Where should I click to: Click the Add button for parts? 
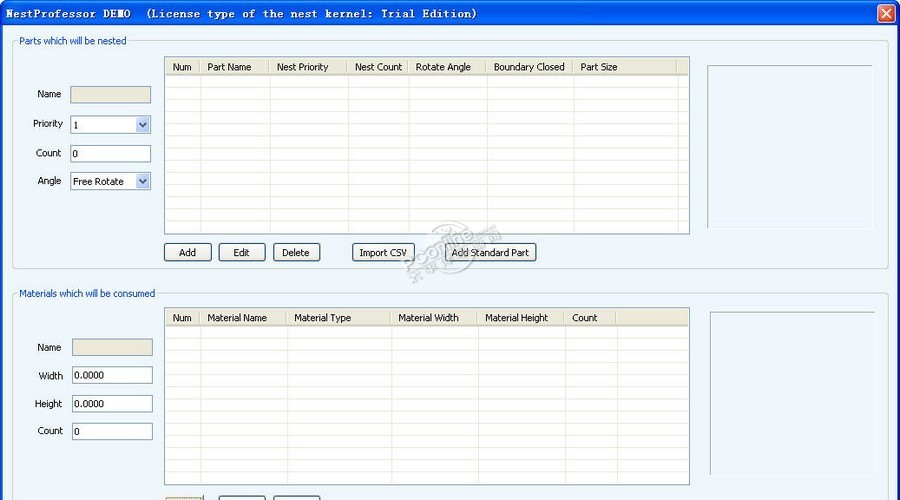point(188,253)
